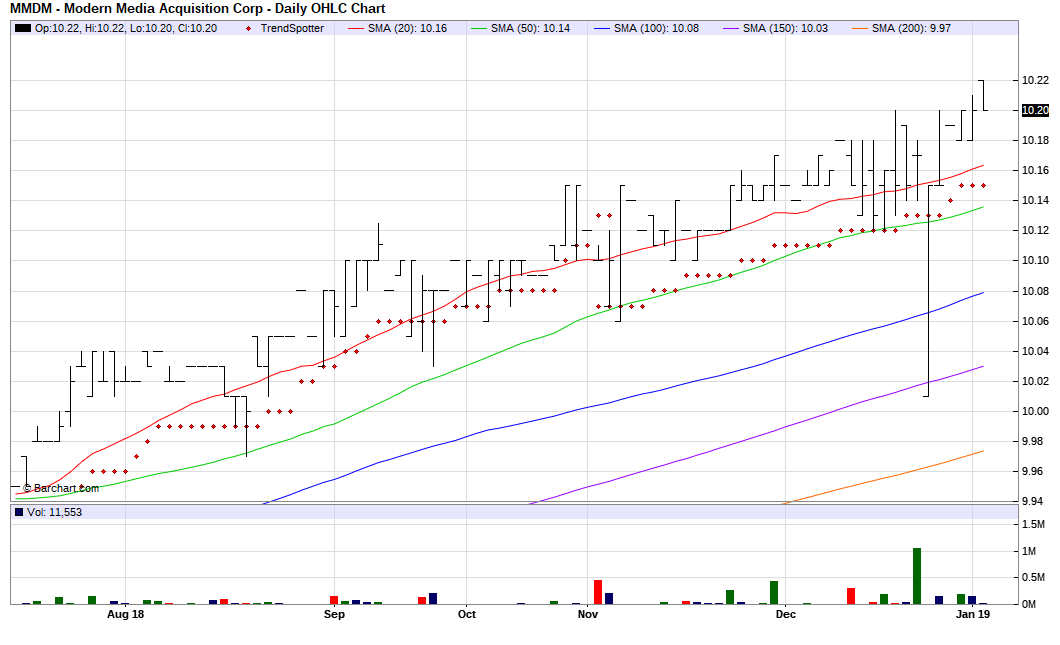Click the Sep date axis label
The width and height of the screenshot is (1060, 645).
coord(334,615)
